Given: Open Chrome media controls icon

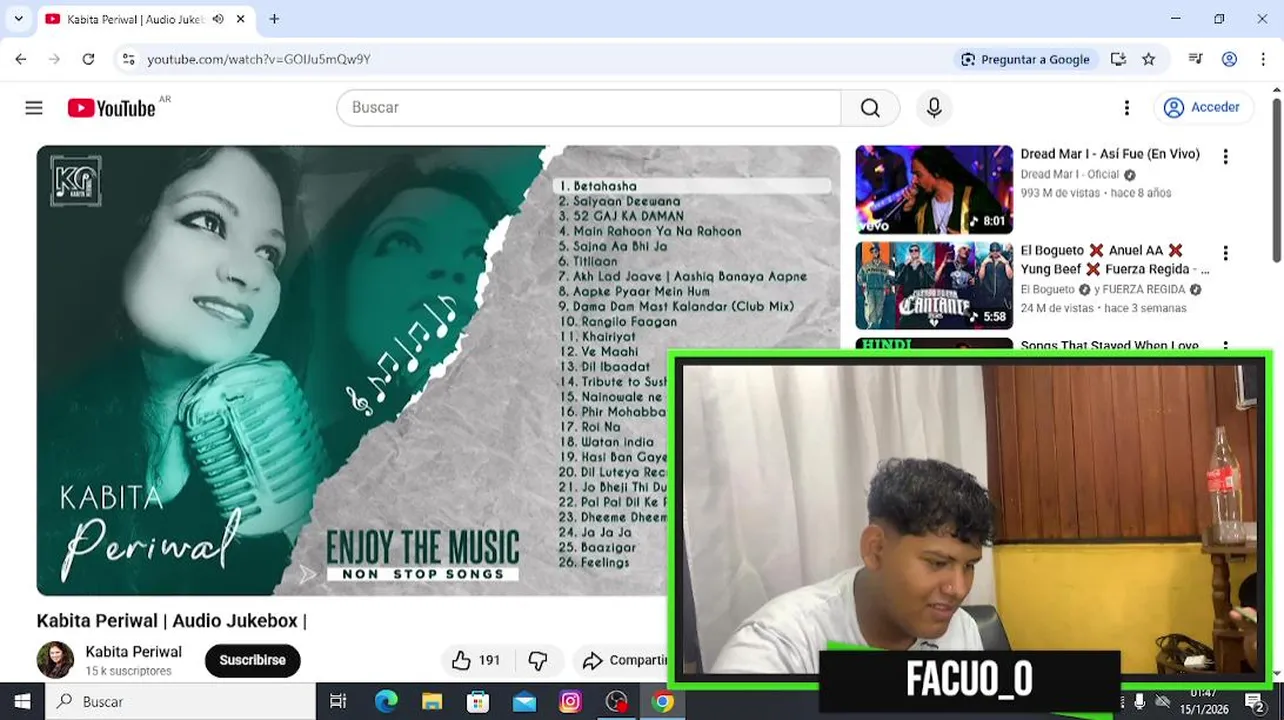Looking at the screenshot, I should tap(1195, 59).
